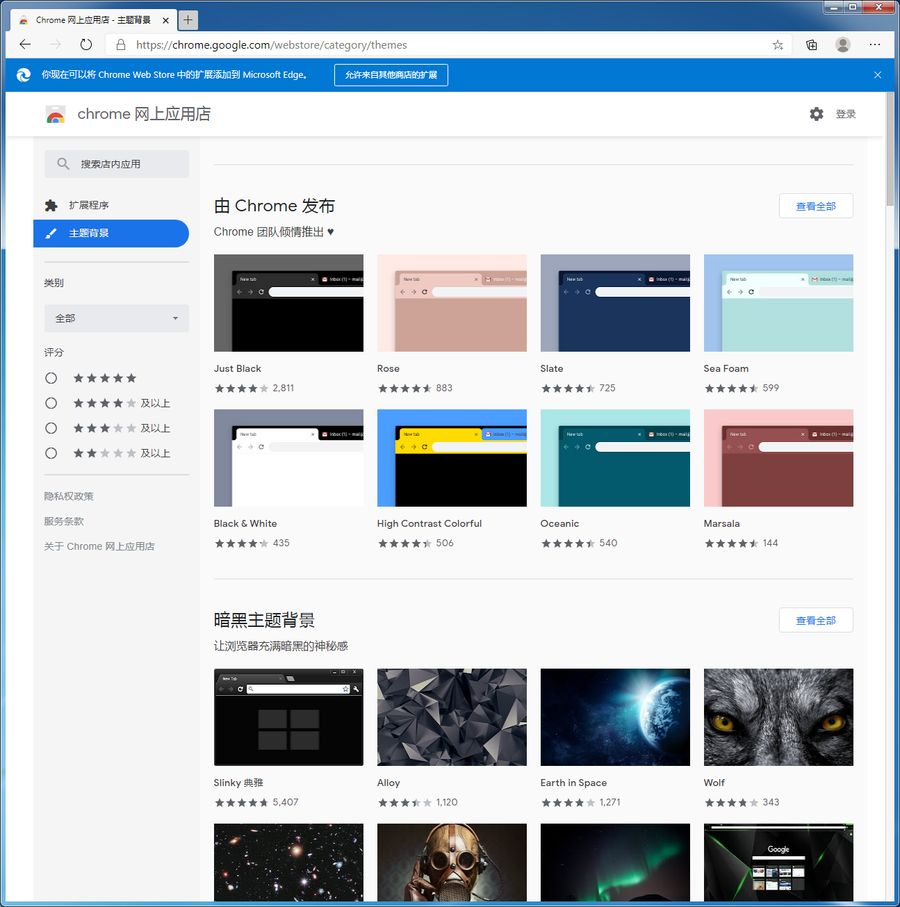Dismiss the blue Edge notification banner
The width and height of the screenshot is (900, 907).
pos(877,75)
